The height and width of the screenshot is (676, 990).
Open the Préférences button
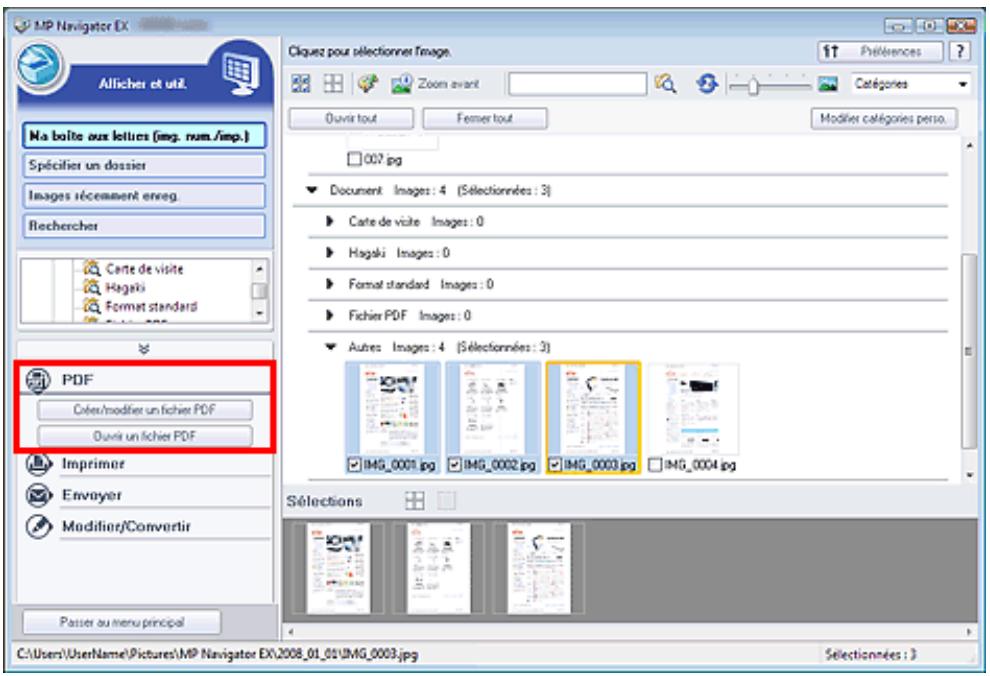click(x=880, y=51)
